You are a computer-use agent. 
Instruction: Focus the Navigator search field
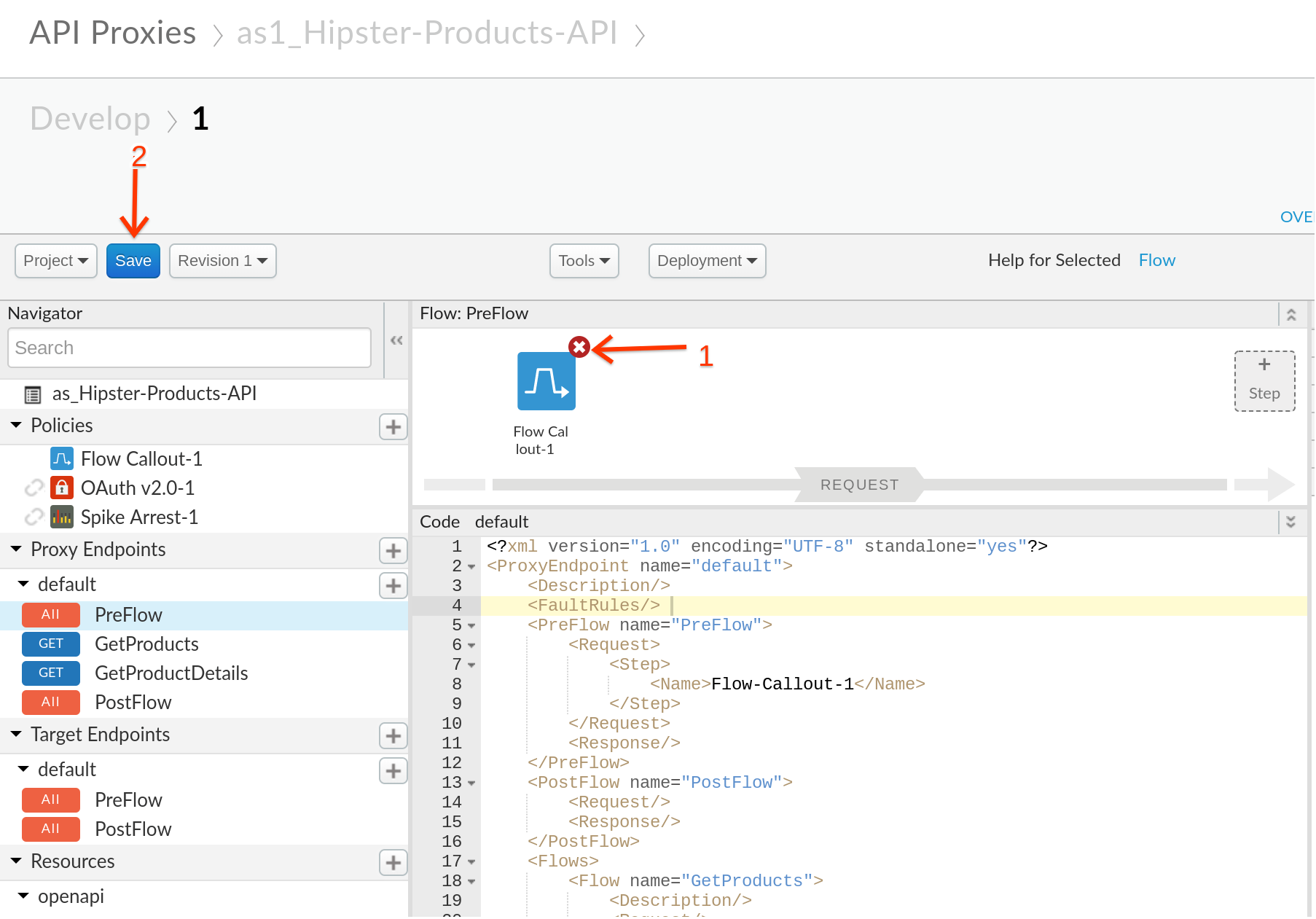coord(189,348)
